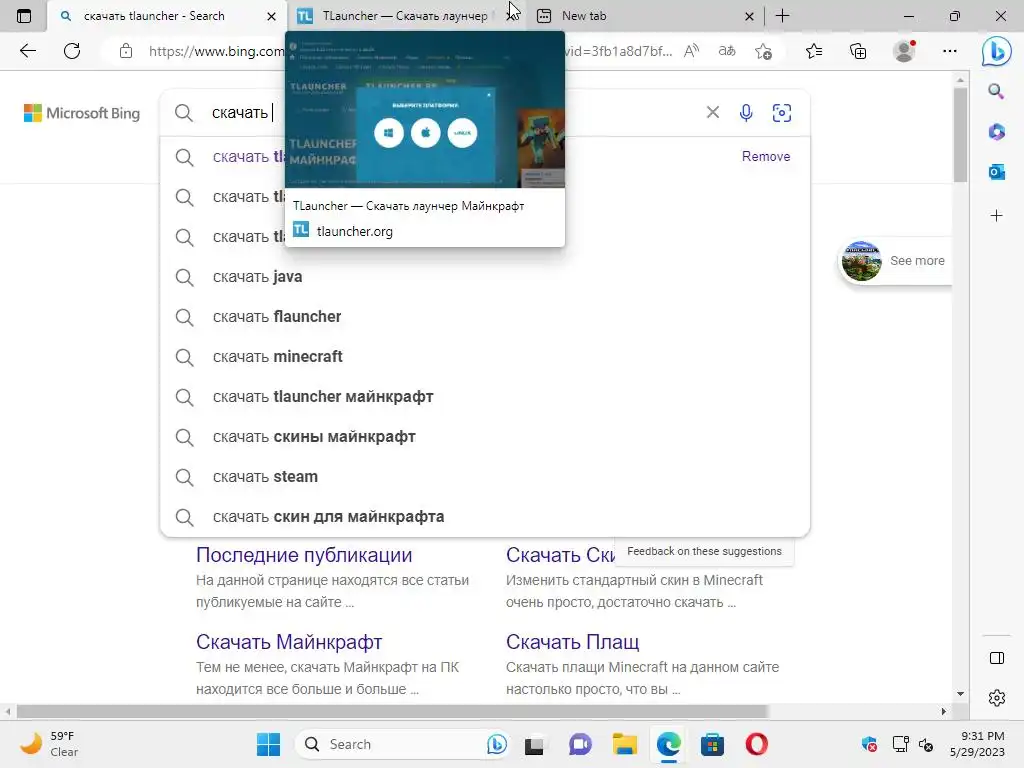The height and width of the screenshot is (768, 1024).
Task: Select suggestion скачать steam
Action: pos(485,477)
